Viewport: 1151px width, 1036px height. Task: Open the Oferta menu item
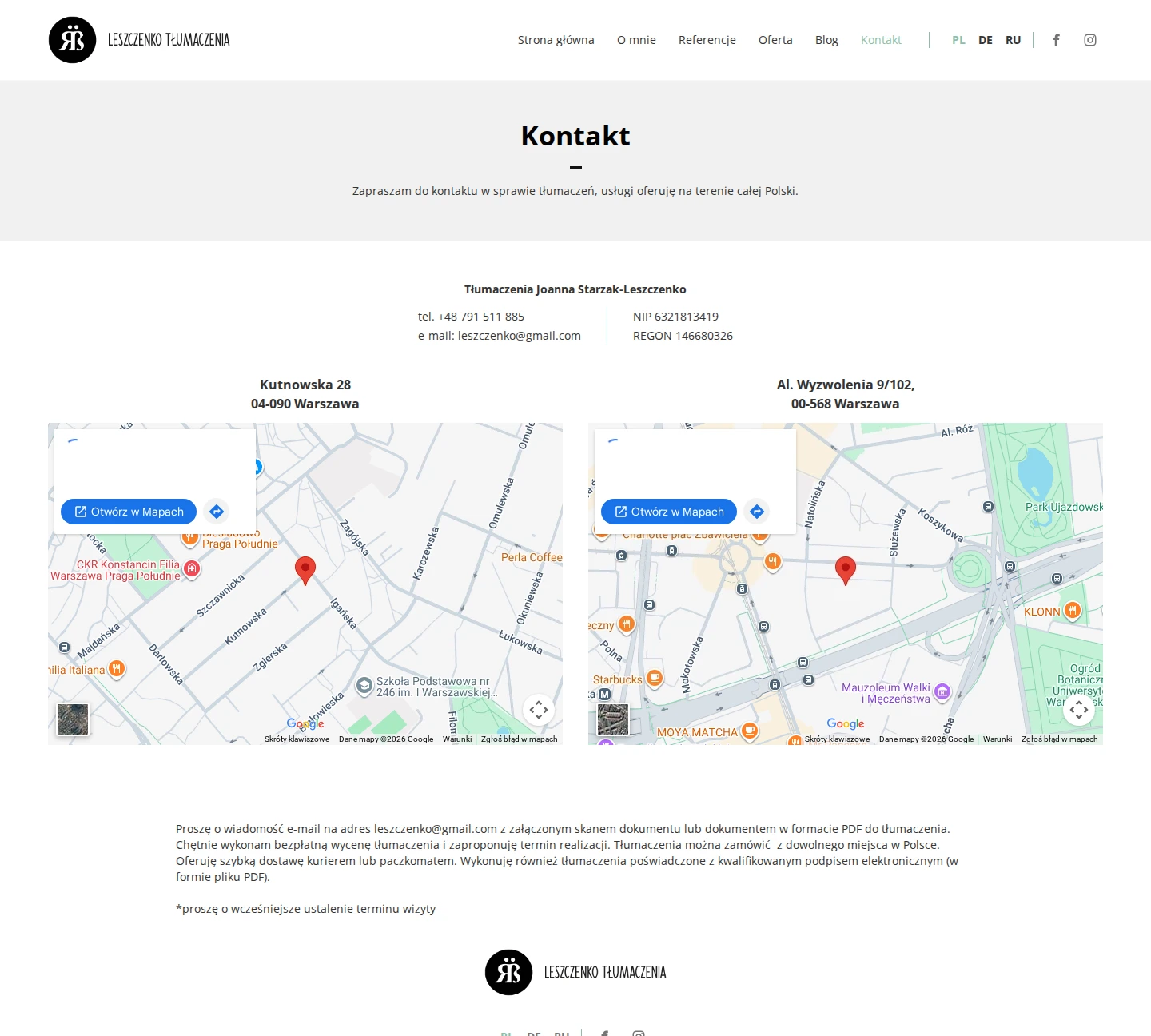[775, 40]
